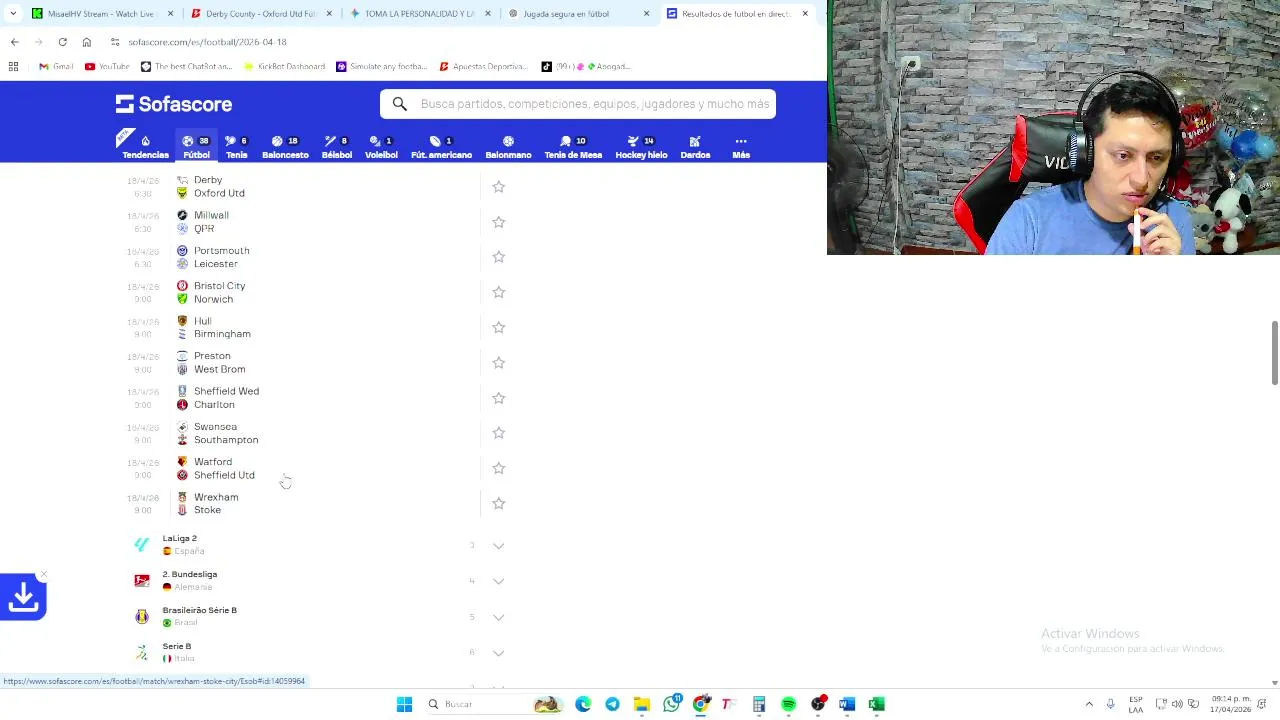Click the page vertical scrollbar thumb
Viewport: 1280px width, 720px height.
(x=1274, y=352)
